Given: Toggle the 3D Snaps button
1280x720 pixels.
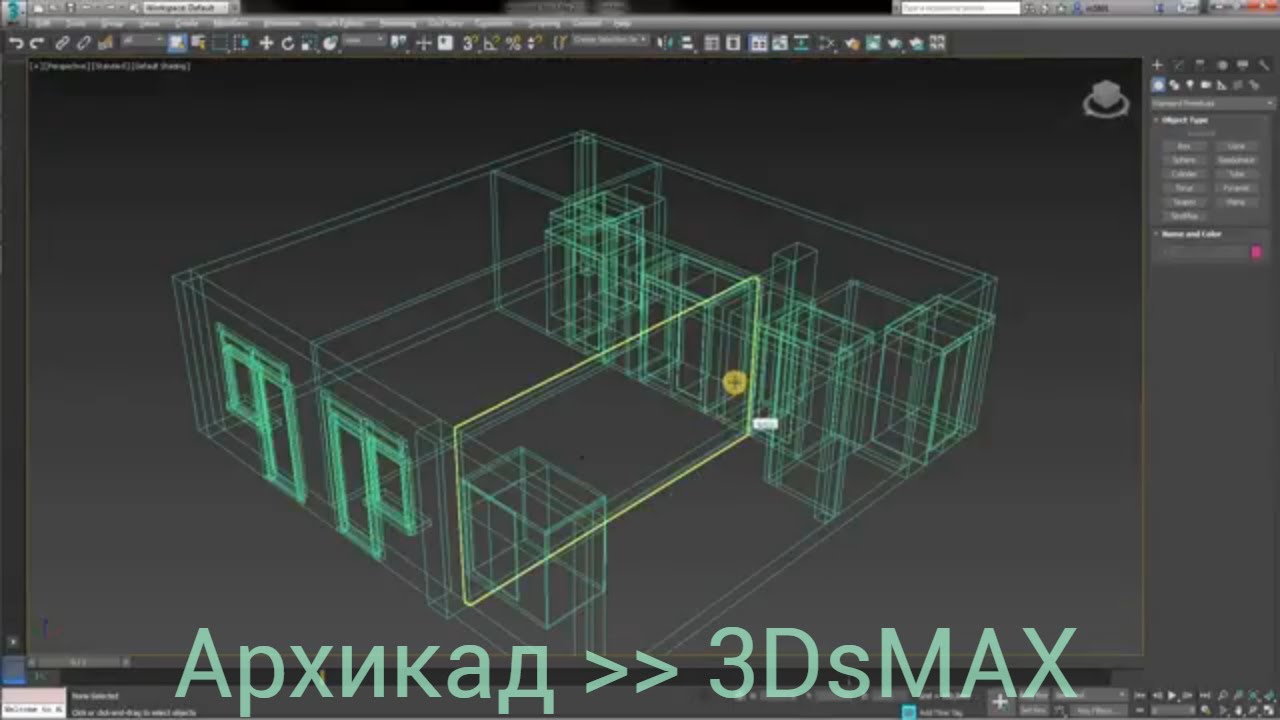Looking at the screenshot, I should (x=470, y=43).
